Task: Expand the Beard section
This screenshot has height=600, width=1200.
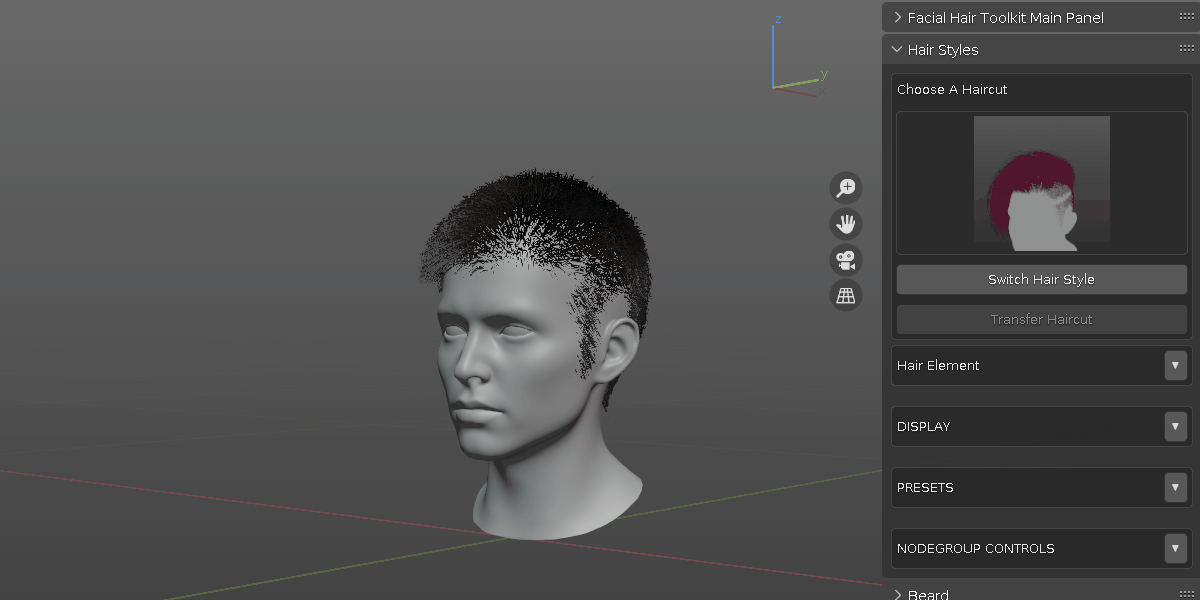Action: (897, 594)
